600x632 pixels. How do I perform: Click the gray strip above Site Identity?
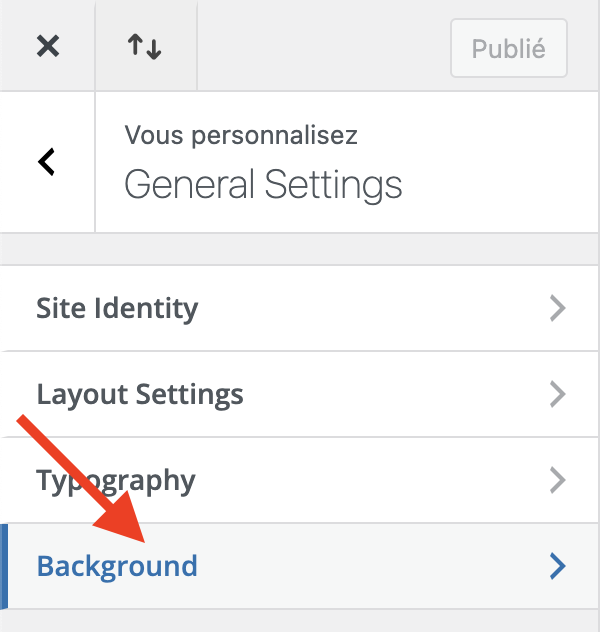coord(300,249)
